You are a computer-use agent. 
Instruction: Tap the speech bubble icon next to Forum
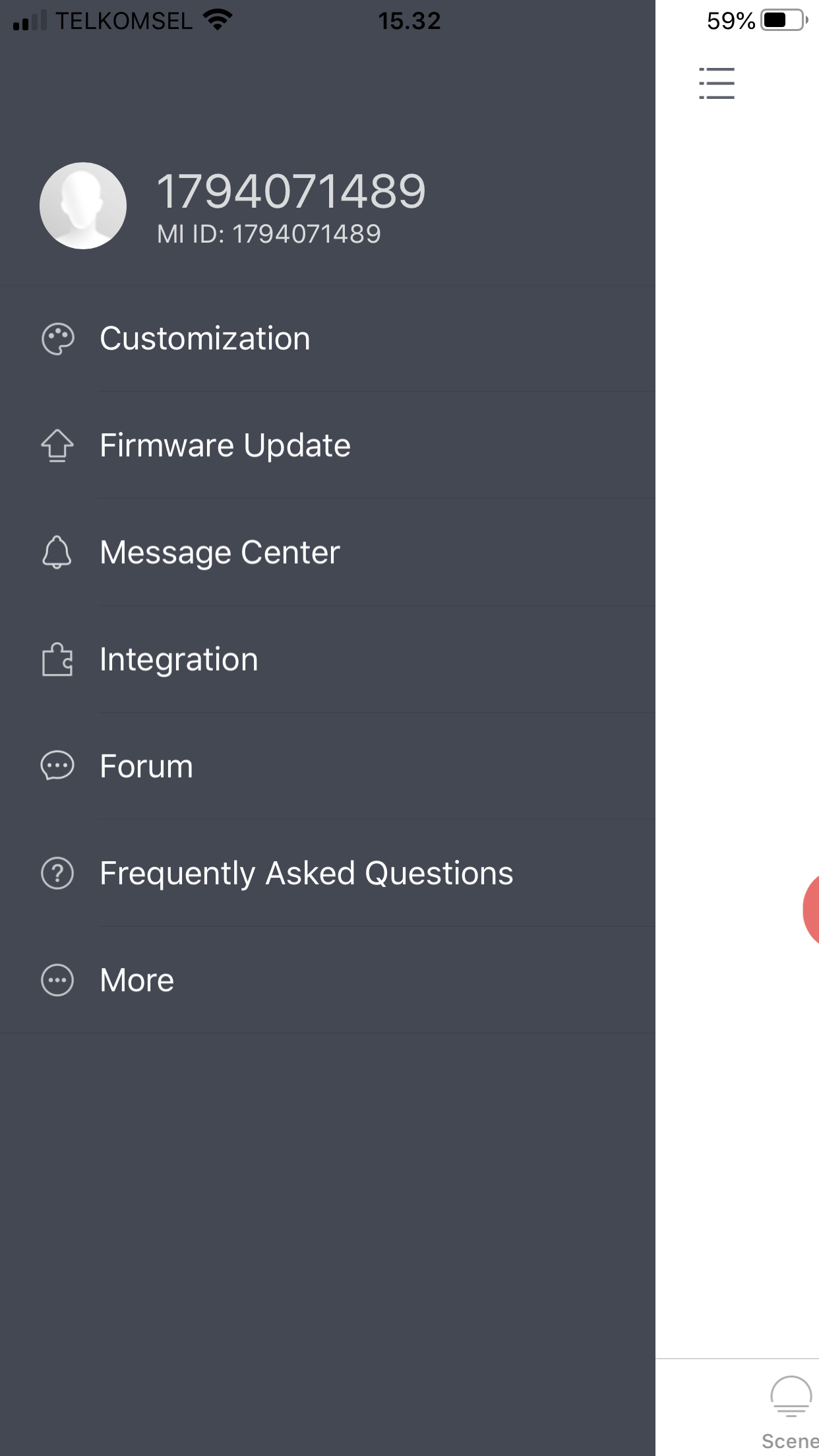[x=57, y=767]
